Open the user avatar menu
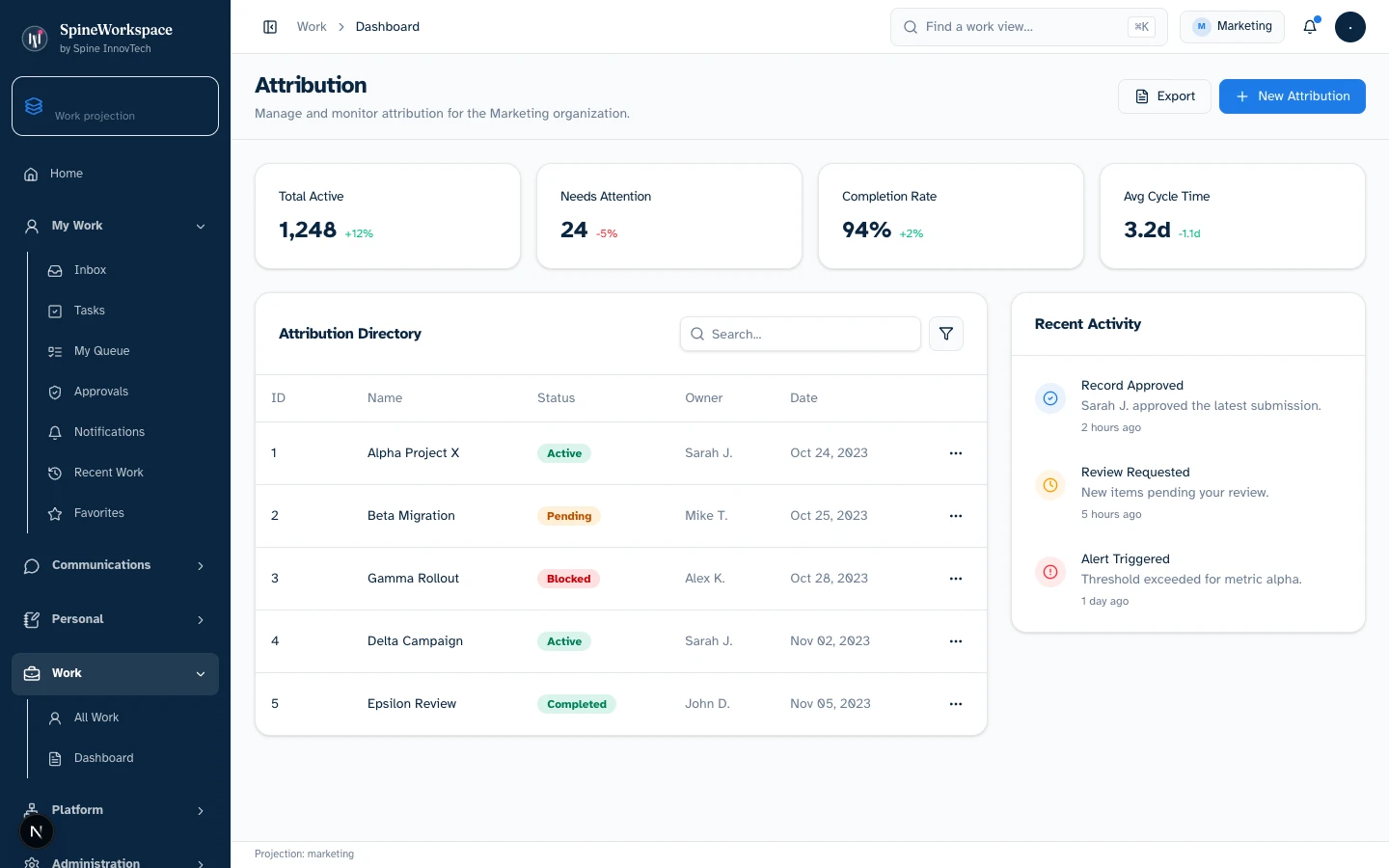This screenshot has height=868, width=1389. [1350, 27]
